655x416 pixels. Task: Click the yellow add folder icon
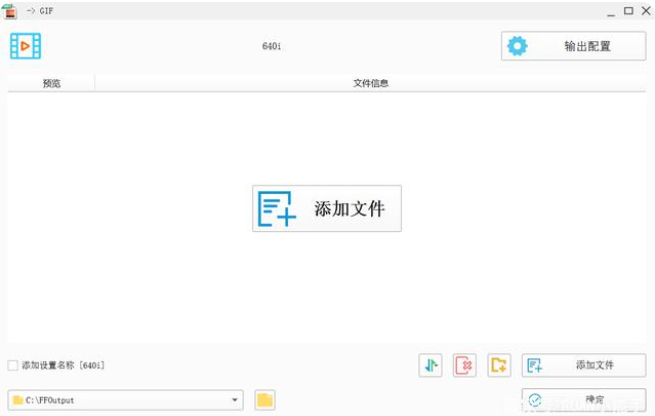[x=499, y=365]
